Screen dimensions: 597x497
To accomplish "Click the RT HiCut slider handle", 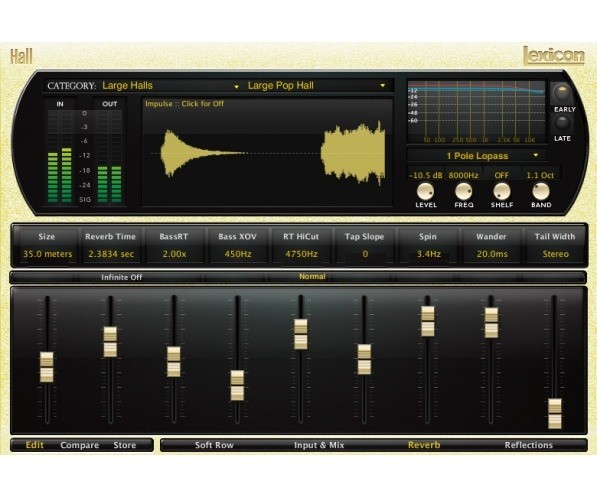I will click(x=301, y=334).
